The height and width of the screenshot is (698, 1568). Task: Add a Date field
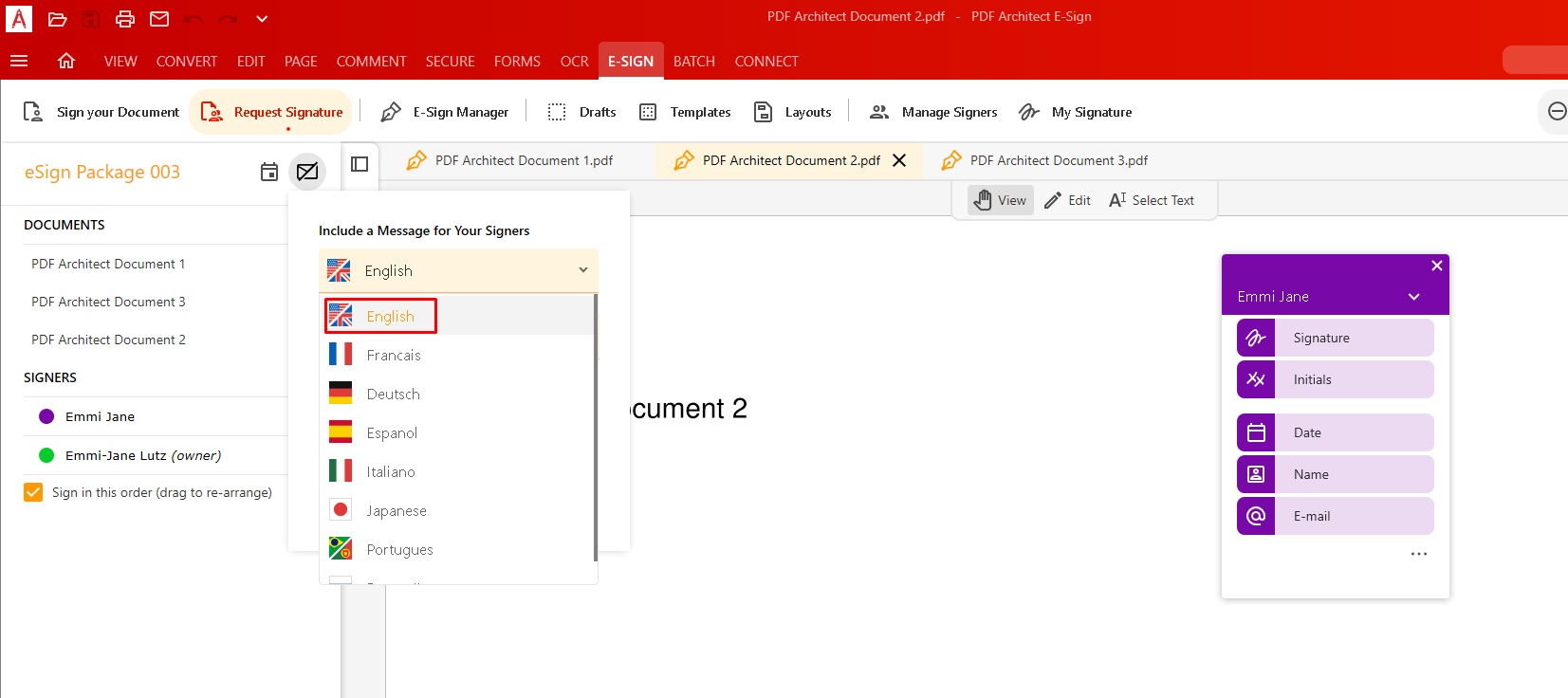pyautogui.click(x=1336, y=432)
